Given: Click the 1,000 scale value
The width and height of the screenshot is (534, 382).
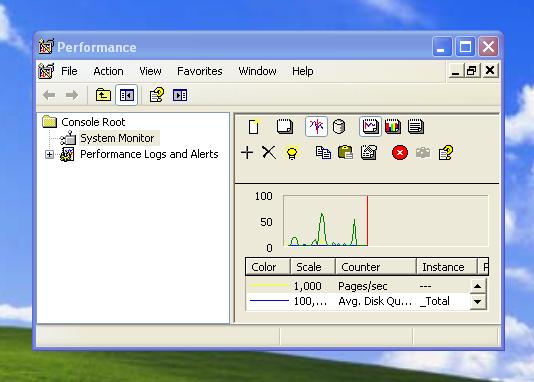Looking at the screenshot, I should click(308, 286).
